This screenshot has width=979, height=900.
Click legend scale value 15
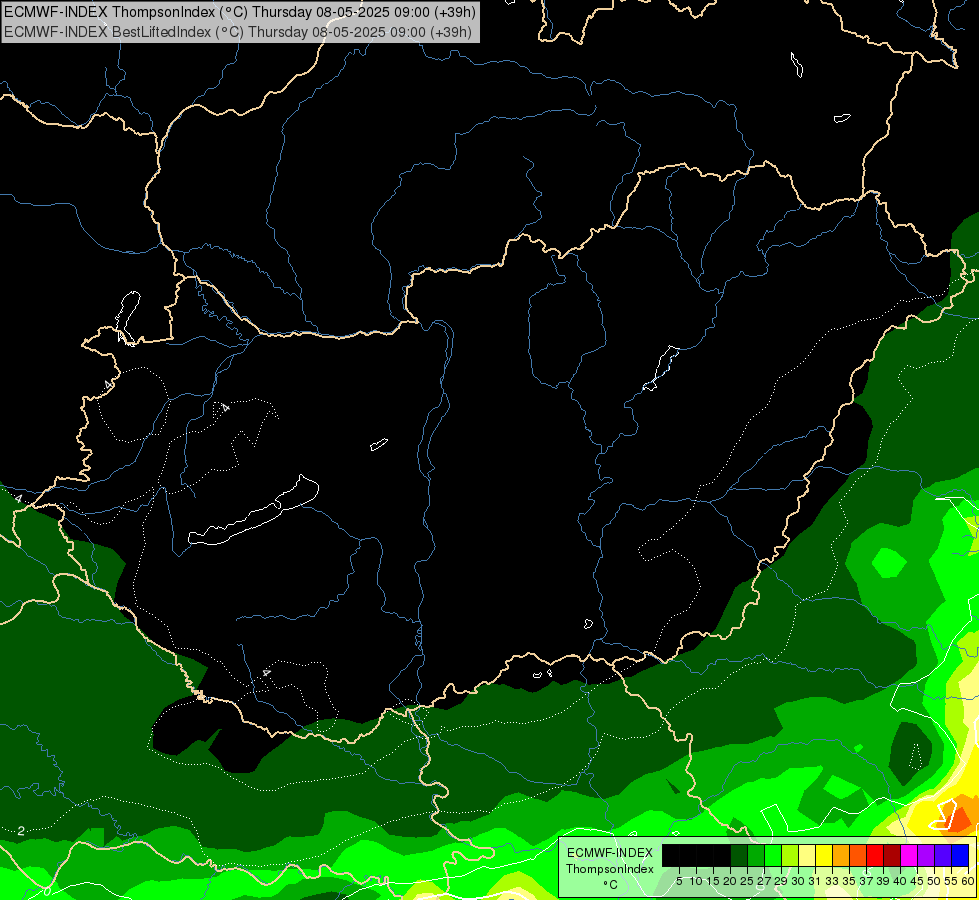(x=713, y=881)
